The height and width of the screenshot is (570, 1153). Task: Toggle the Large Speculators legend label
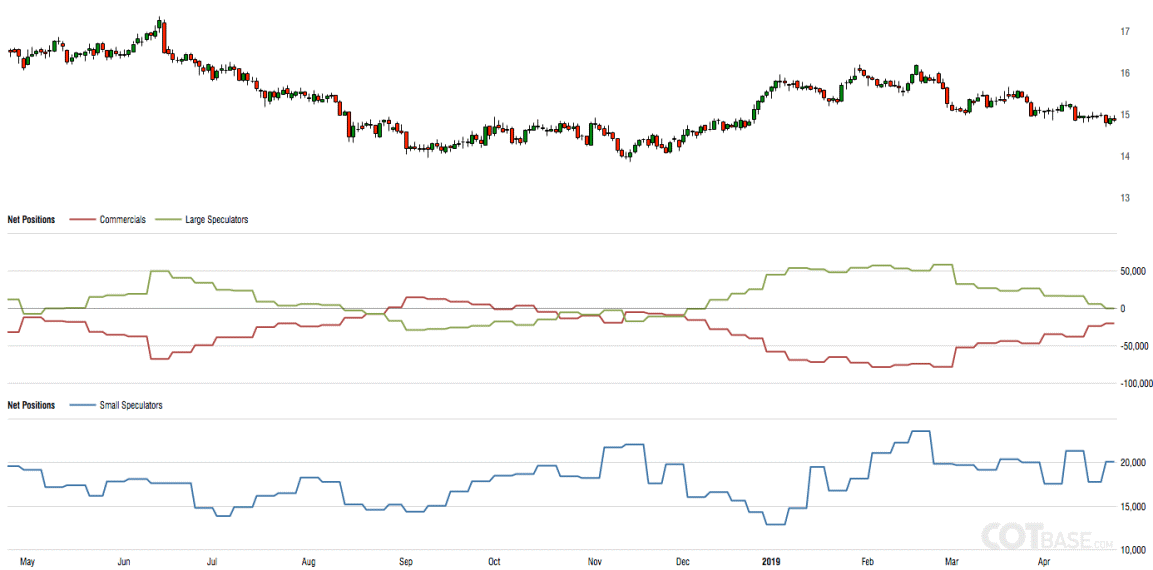[x=216, y=220]
